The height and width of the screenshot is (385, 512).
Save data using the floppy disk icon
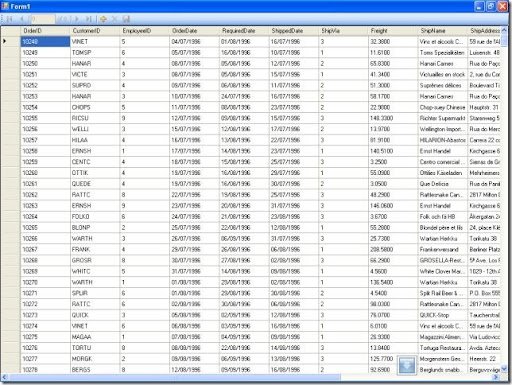coord(126,19)
